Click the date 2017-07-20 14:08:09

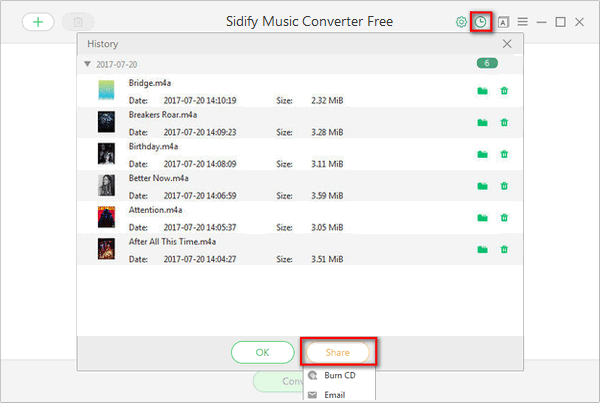200,164
